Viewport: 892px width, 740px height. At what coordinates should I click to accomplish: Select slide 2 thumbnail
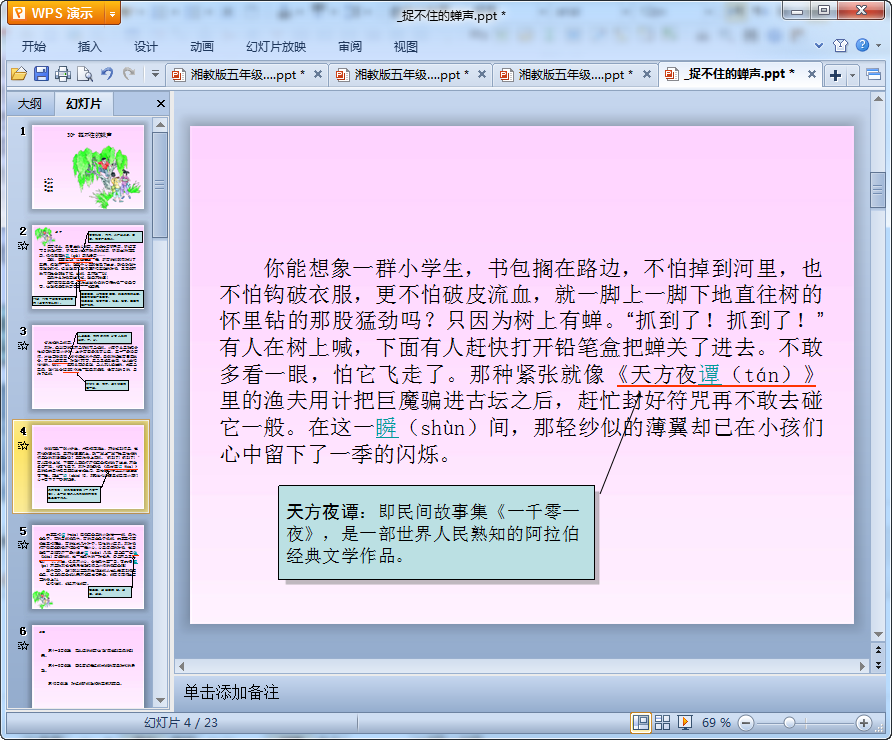click(x=88, y=267)
